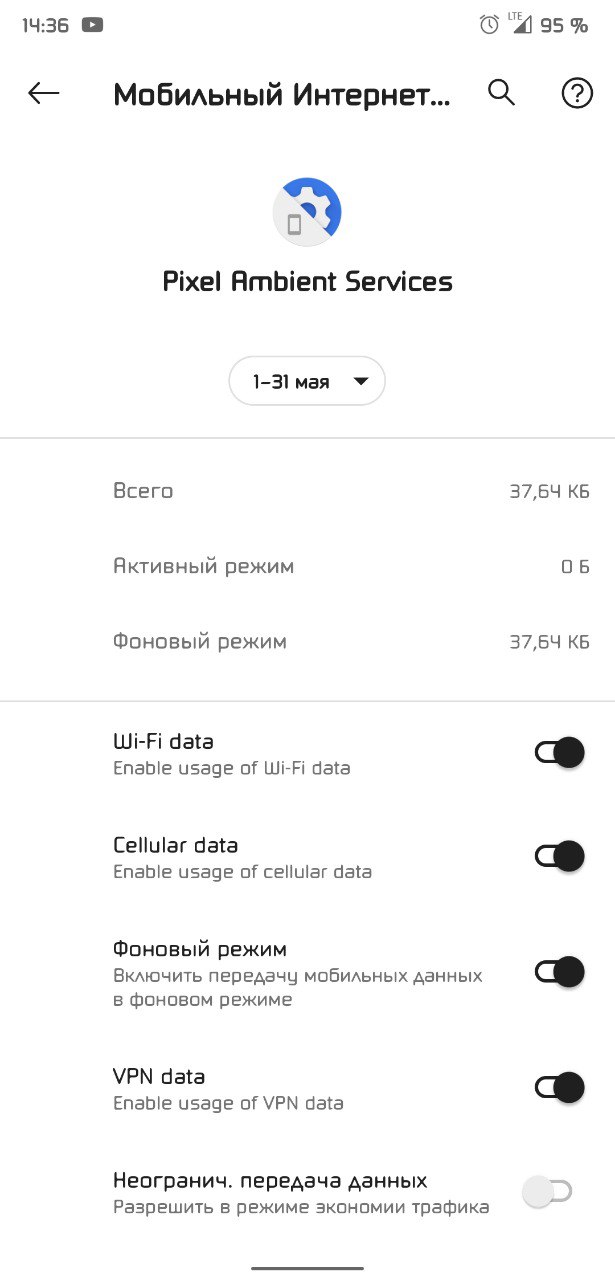Disable the Wi-Fi data switch
615x1280 pixels.
coord(559,753)
